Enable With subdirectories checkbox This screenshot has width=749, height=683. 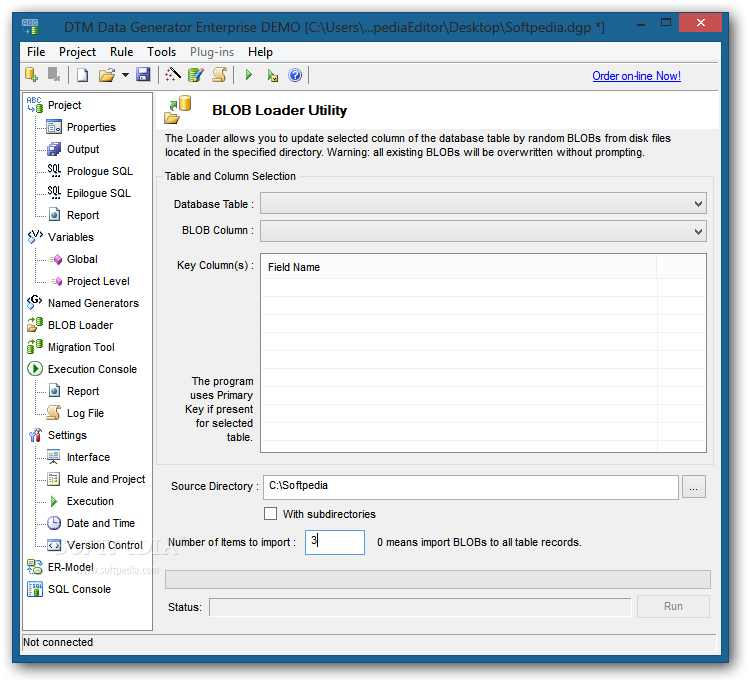pos(270,513)
